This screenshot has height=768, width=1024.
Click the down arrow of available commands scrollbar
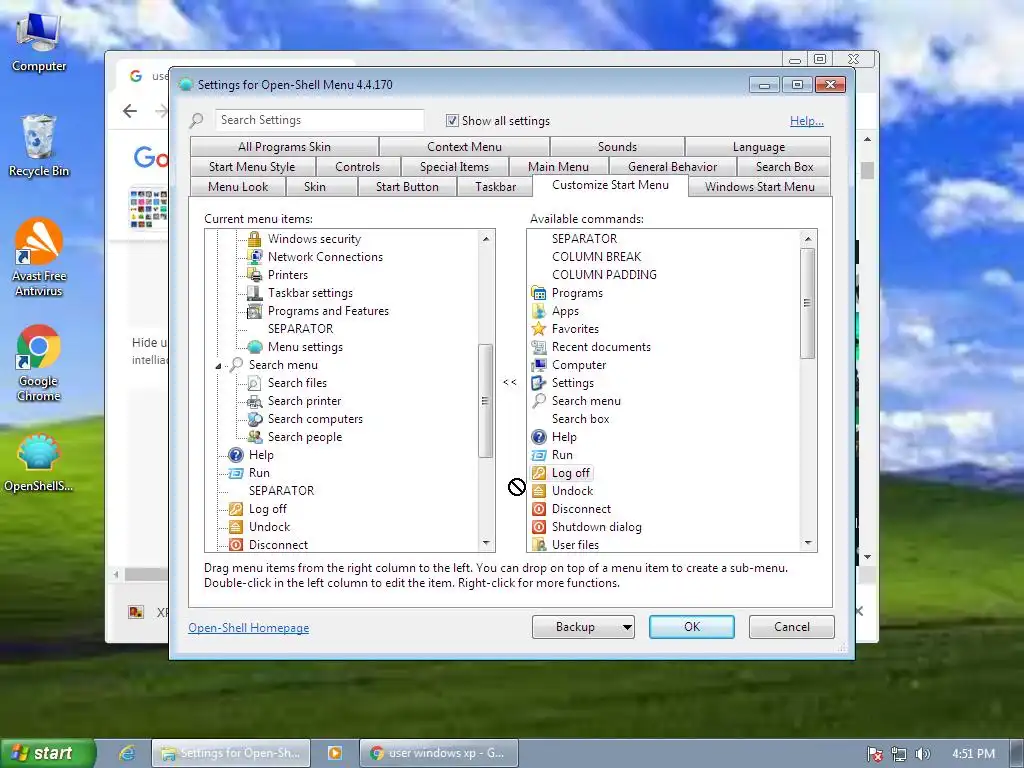pyautogui.click(x=808, y=543)
